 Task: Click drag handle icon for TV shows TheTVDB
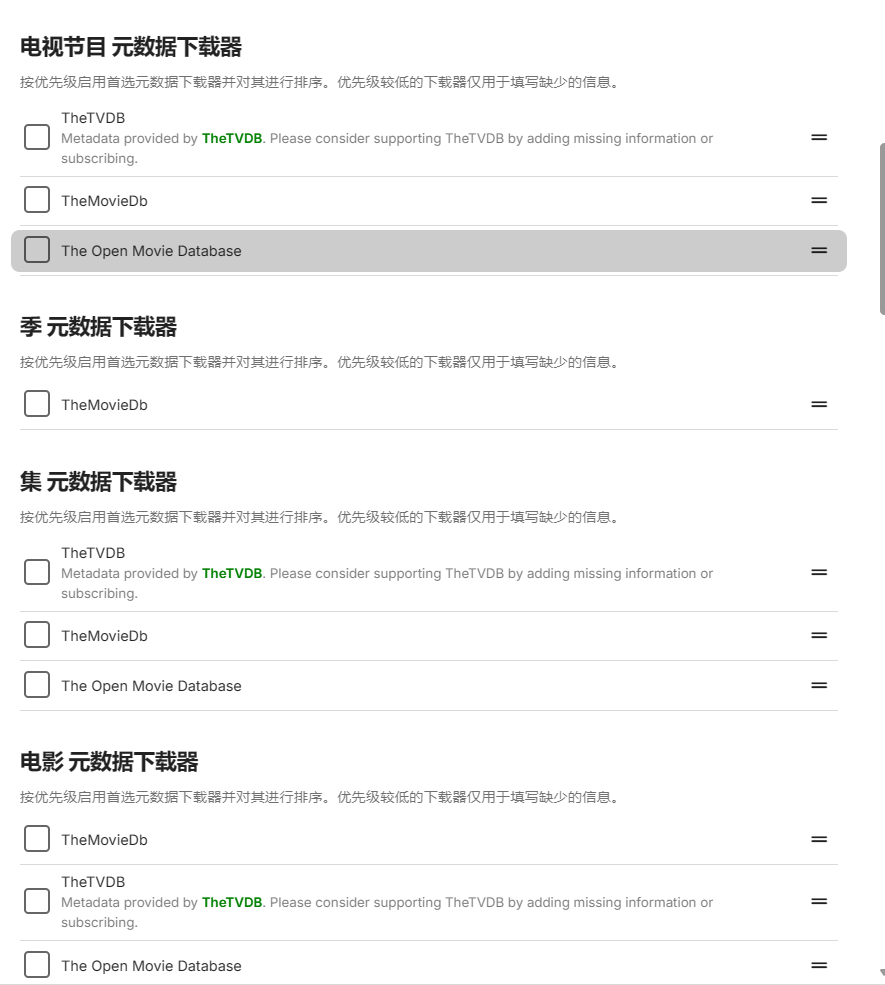819,138
